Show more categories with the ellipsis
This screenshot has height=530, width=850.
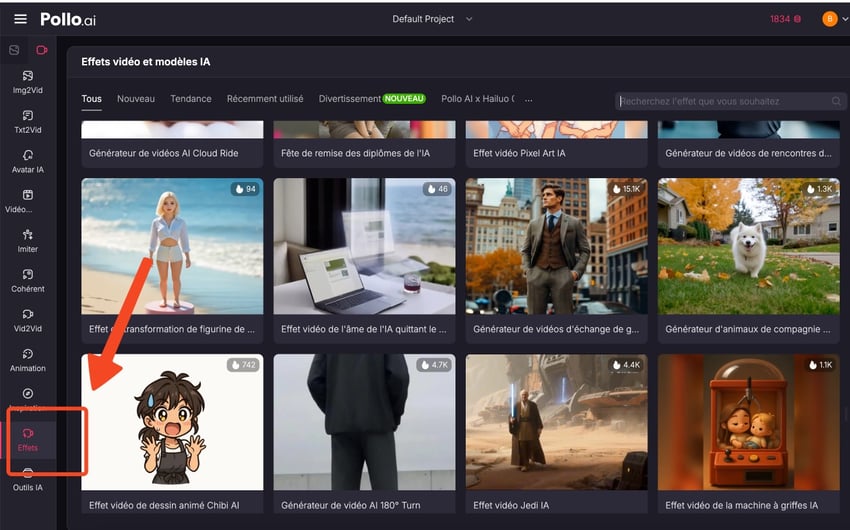click(528, 100)
